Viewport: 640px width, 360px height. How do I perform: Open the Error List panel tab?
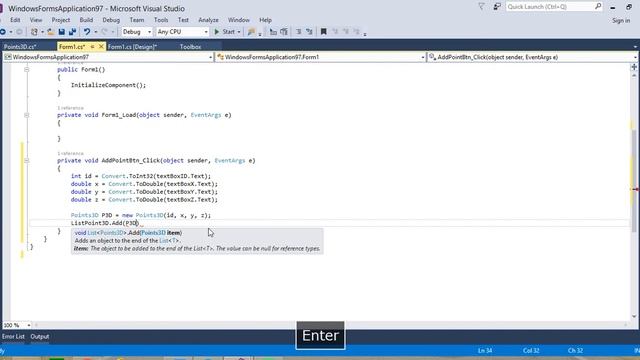13,337
